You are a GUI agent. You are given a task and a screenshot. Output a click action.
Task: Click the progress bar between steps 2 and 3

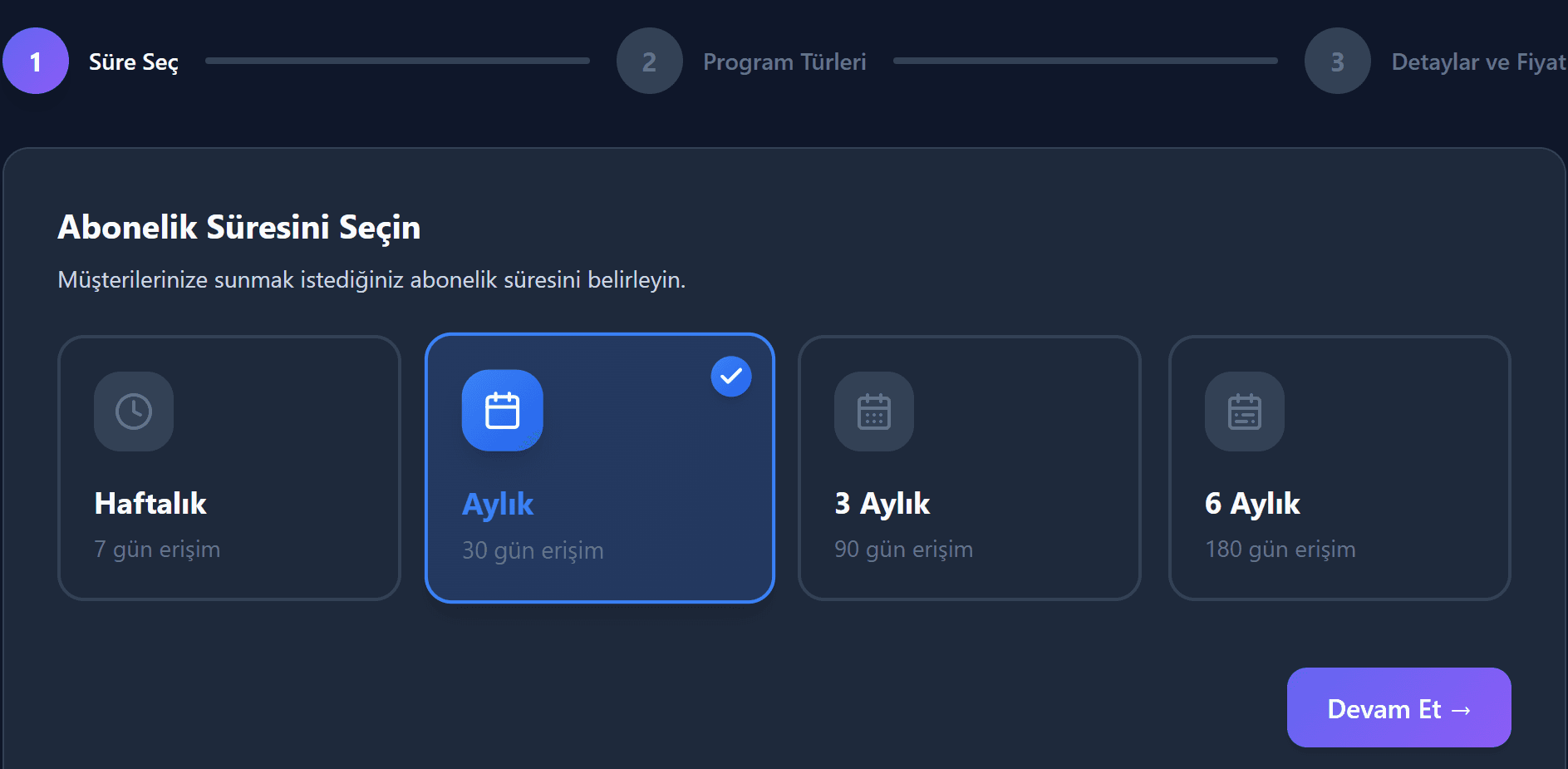pos(1085,61)
